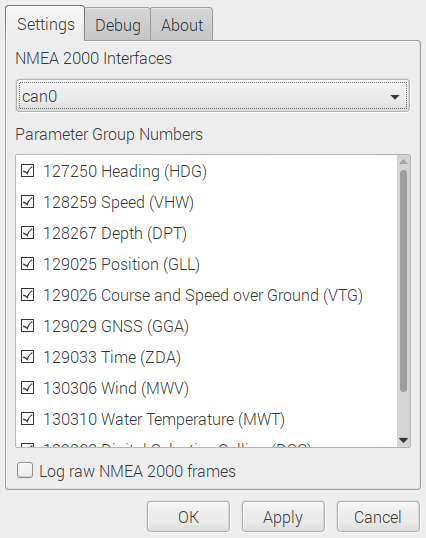This screenshot has height=538, width=426.
Task: Click the NMEA 2000 interfaces dropdown arrow
Action: [x=395, y=97]
